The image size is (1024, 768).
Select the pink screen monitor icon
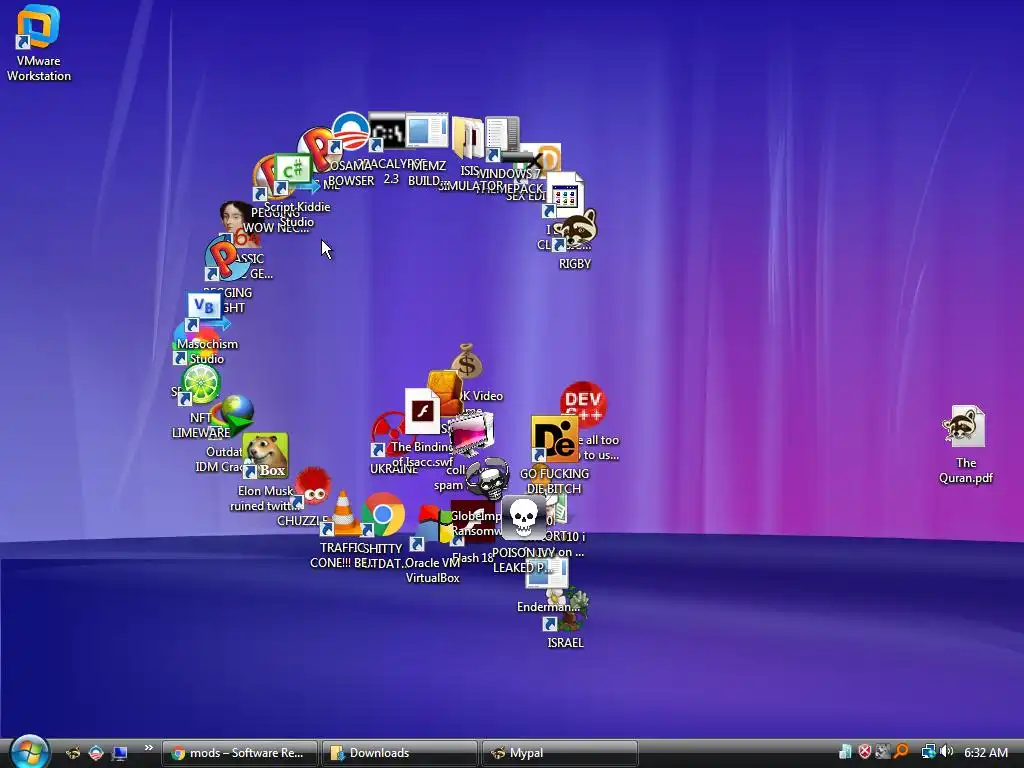click(x=472, y=432)
